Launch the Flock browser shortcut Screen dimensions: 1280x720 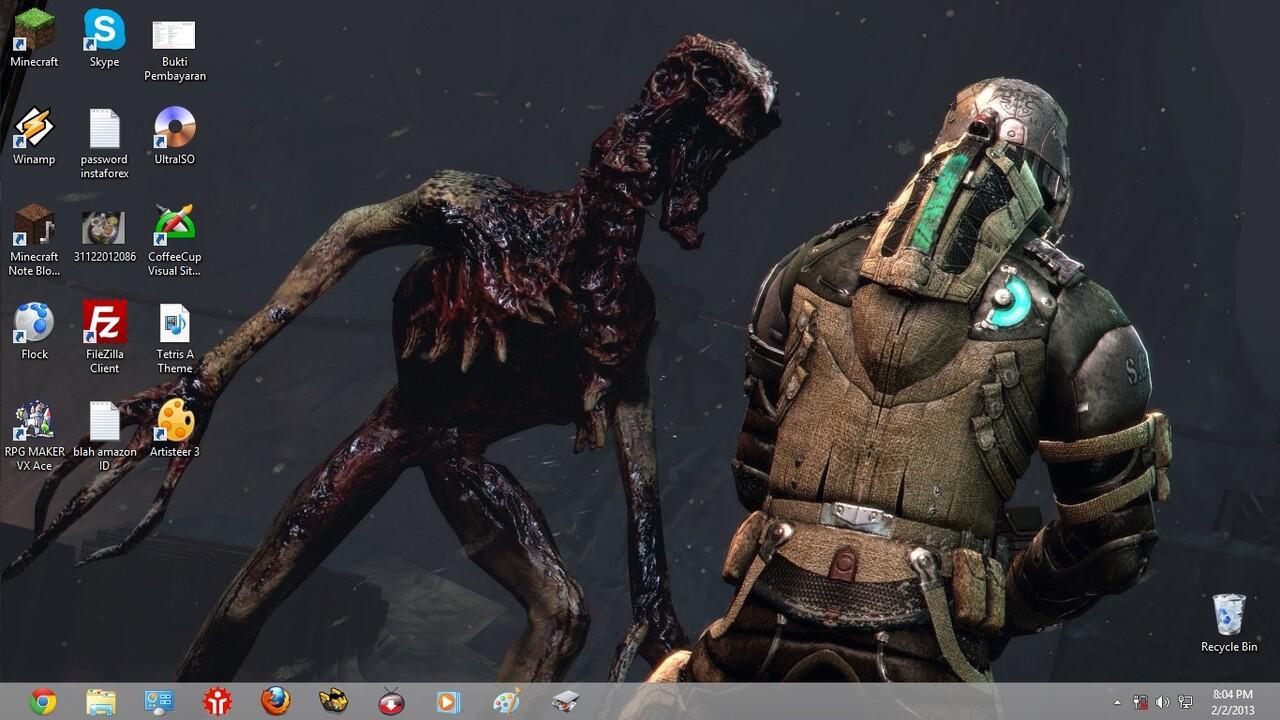34,322
